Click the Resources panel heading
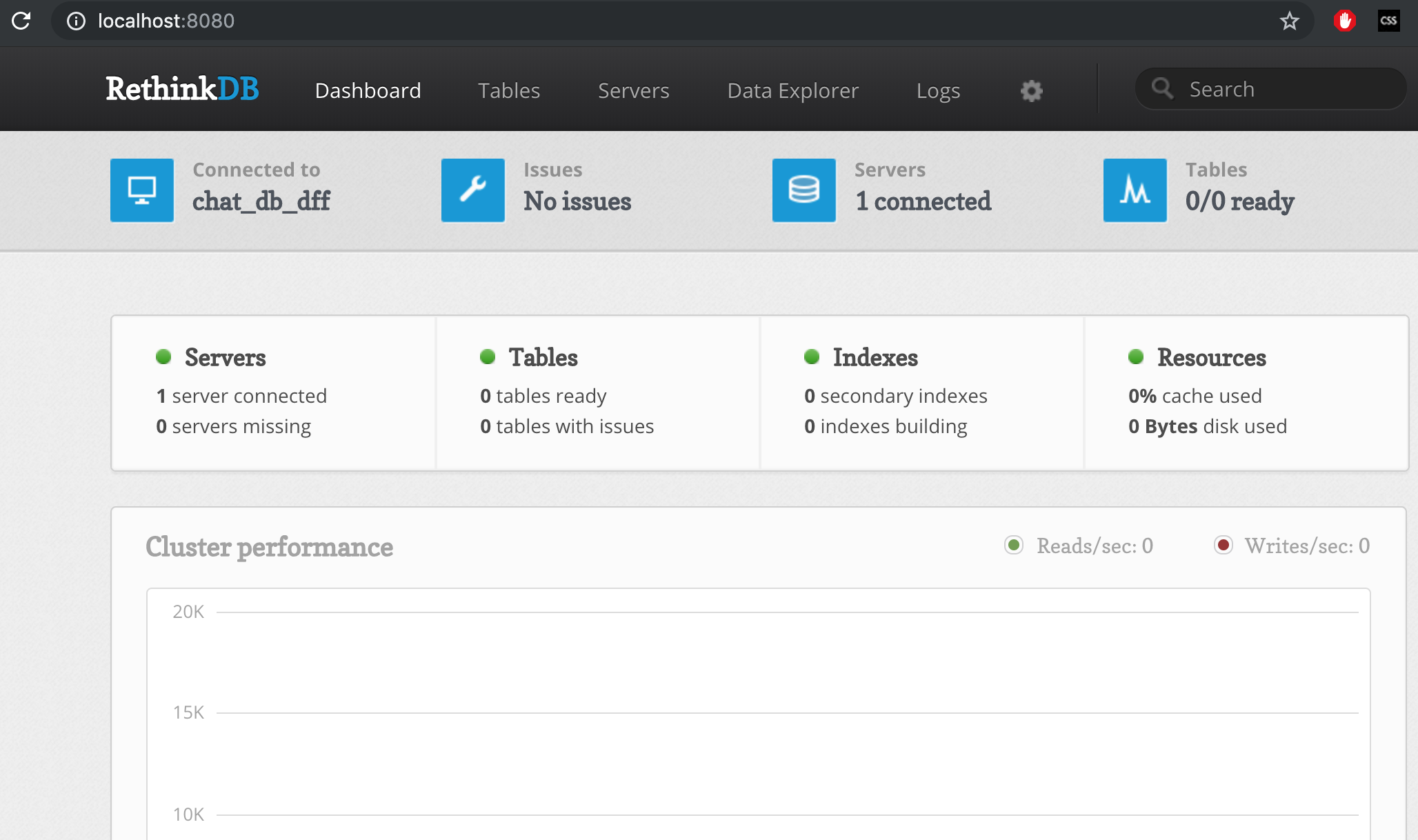 click(1211, 357)
